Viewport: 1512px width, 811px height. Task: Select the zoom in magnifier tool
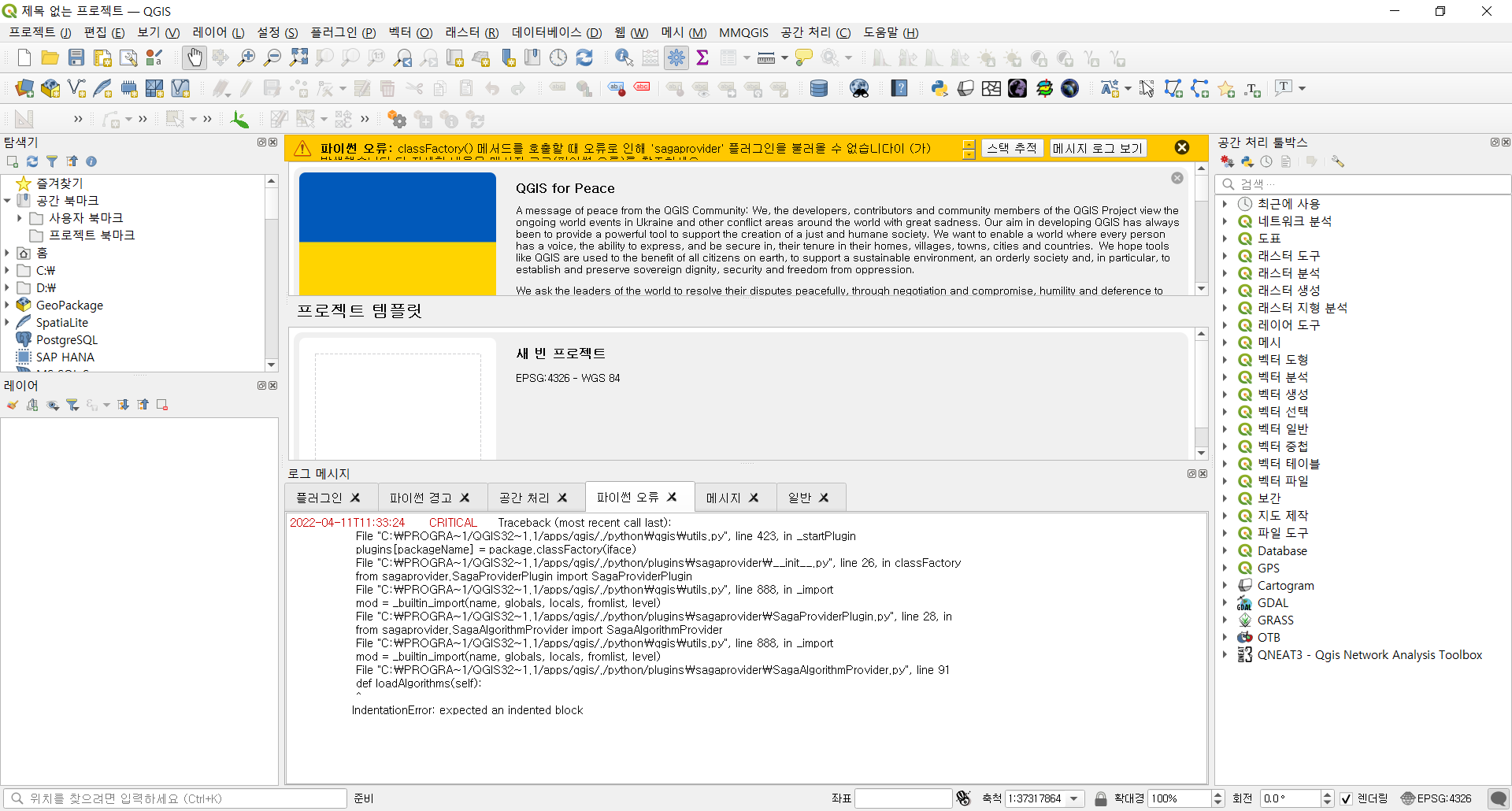(246, 57)
